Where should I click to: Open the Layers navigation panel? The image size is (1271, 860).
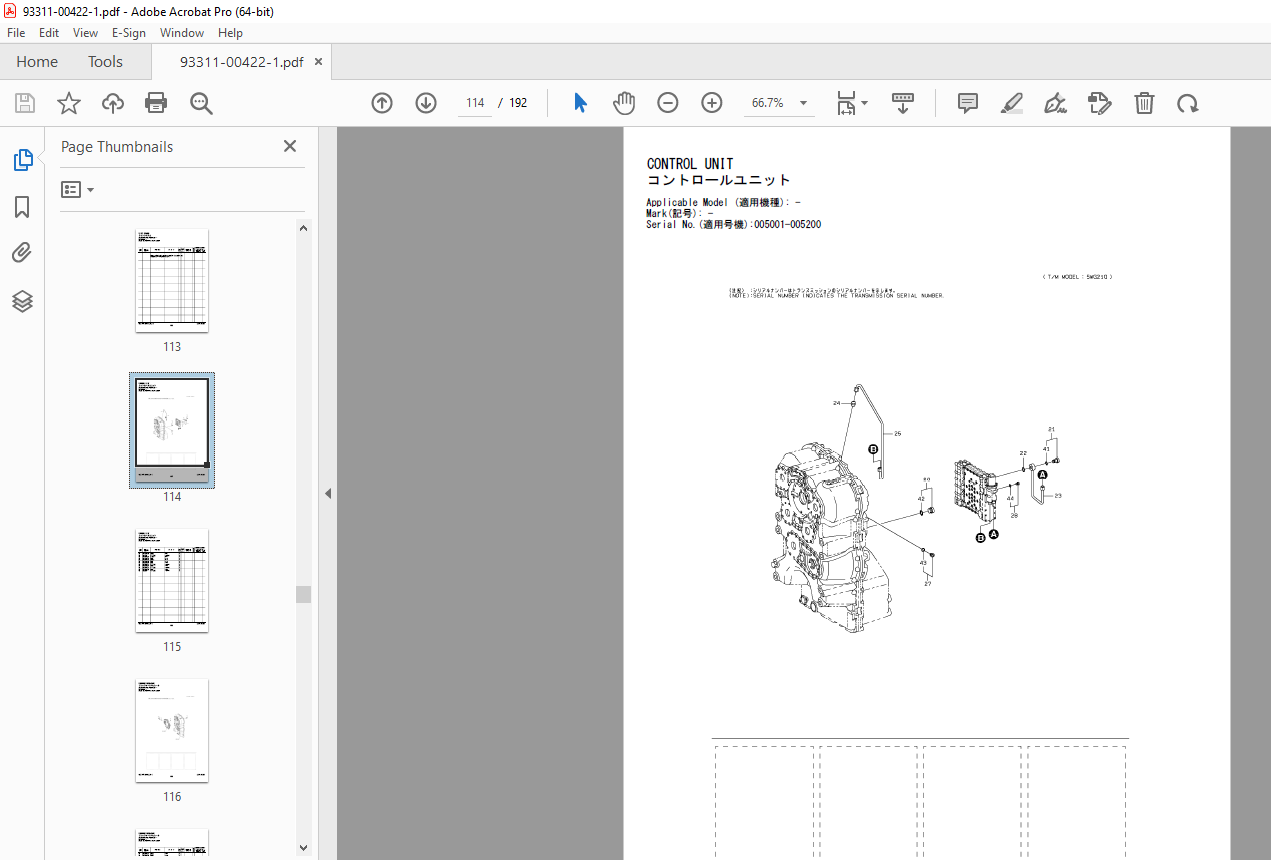click(22, 301)
